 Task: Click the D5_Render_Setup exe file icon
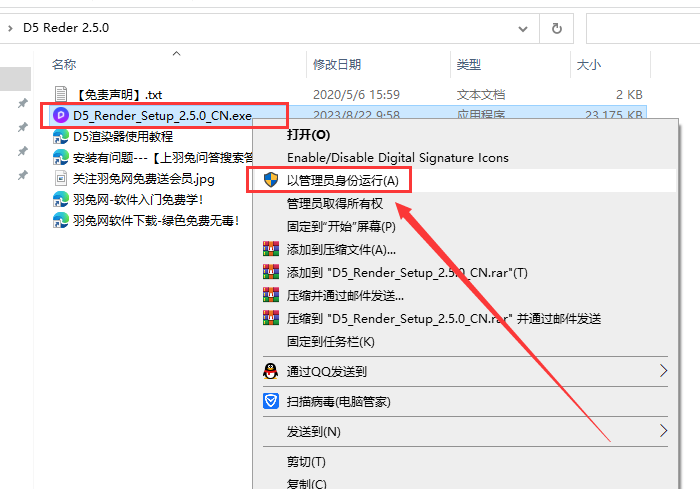(61, 116)
